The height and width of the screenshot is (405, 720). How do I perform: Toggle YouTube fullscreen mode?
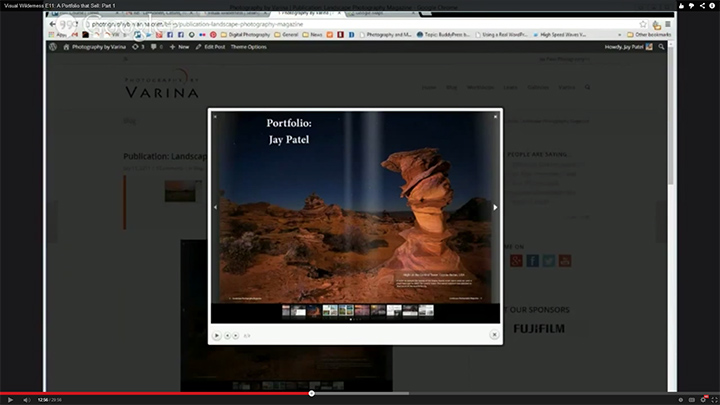pos(714,400)
